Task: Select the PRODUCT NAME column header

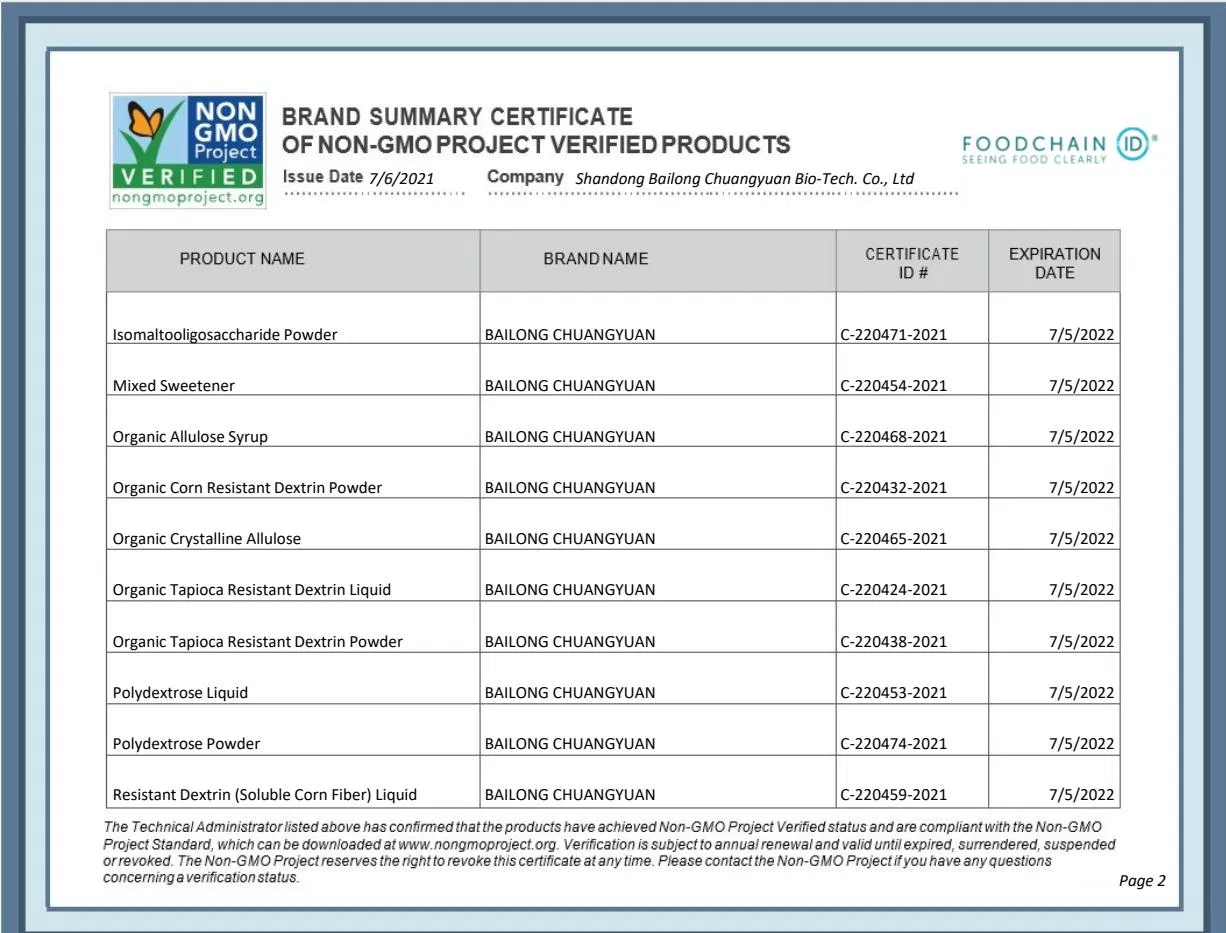Action: point(242,259)
